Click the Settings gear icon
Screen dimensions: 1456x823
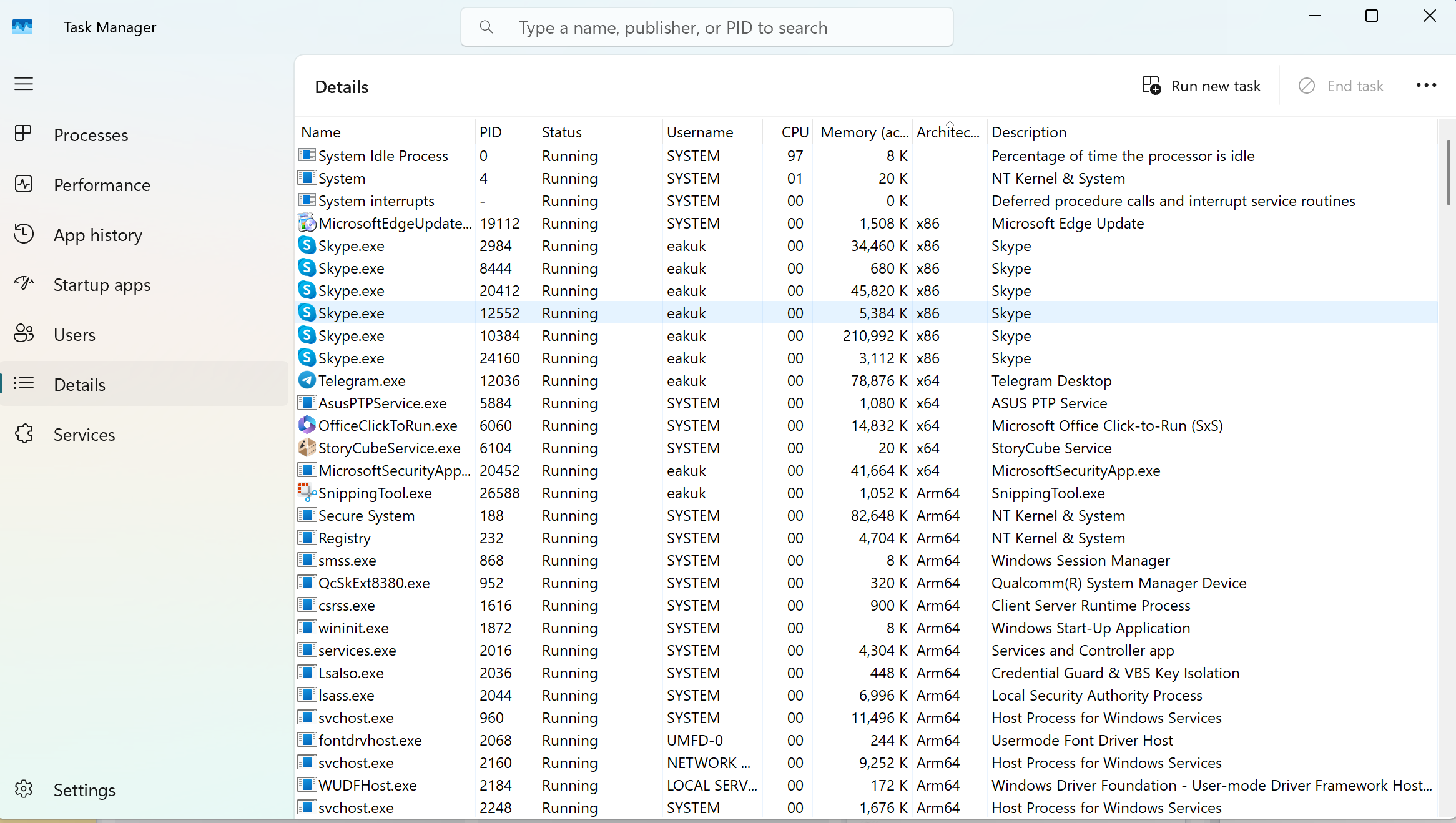[24, 789]
